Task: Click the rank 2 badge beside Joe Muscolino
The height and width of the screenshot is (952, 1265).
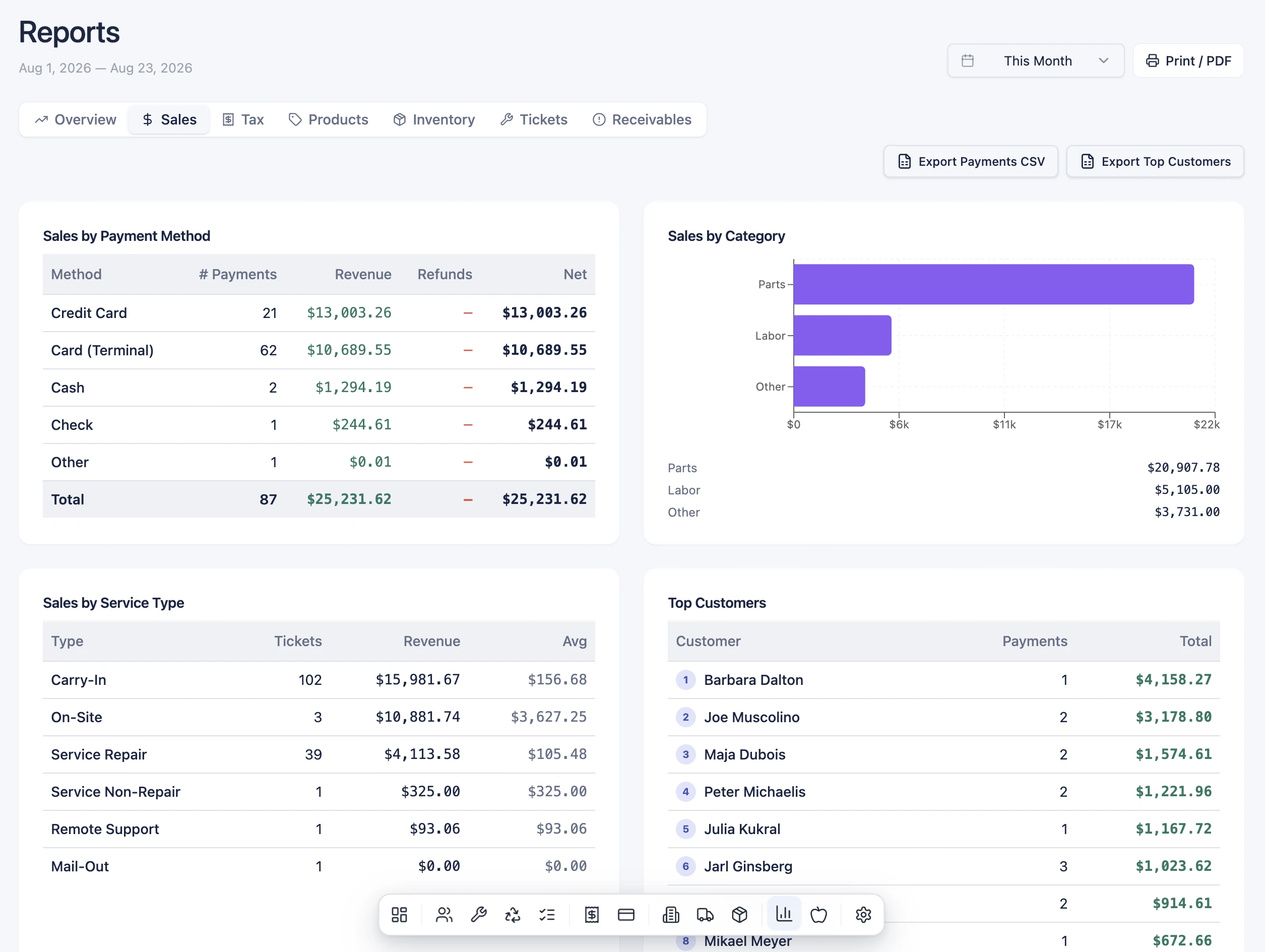Action: pos(686,717)
